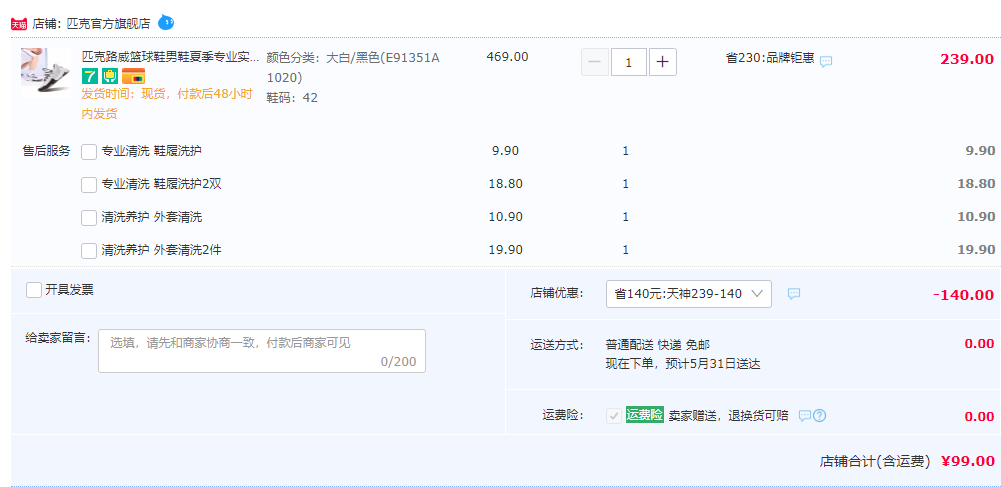The width and height of the screenshot is (1001, 487).
Task: Click the 售后服务 label
Action: click(x=47, y=151)
